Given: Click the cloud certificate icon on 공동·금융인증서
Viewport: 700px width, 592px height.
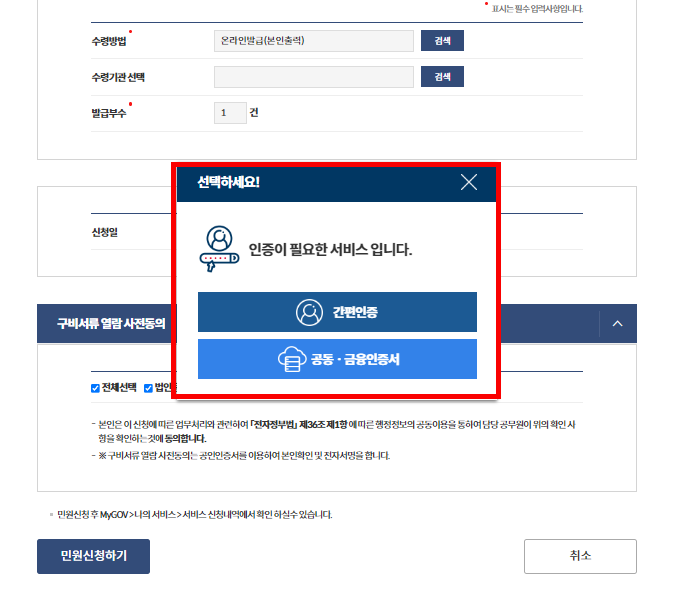Looking at the screenshot, I should click(x=292, y=359).
